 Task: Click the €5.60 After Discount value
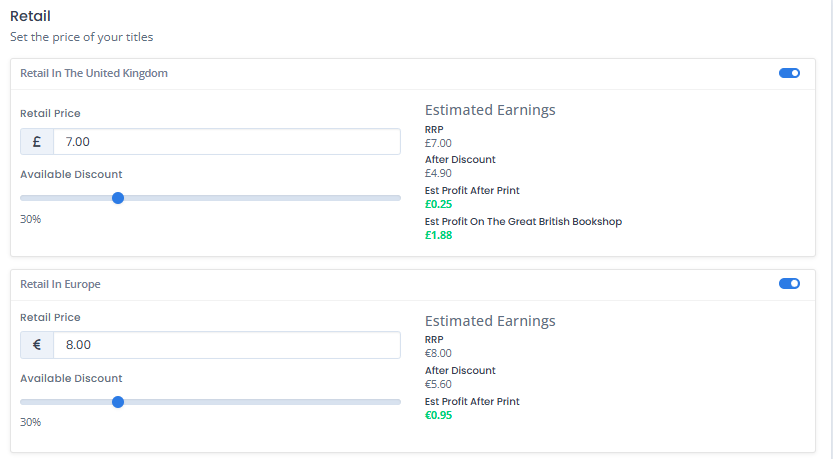tap(439, 384)
